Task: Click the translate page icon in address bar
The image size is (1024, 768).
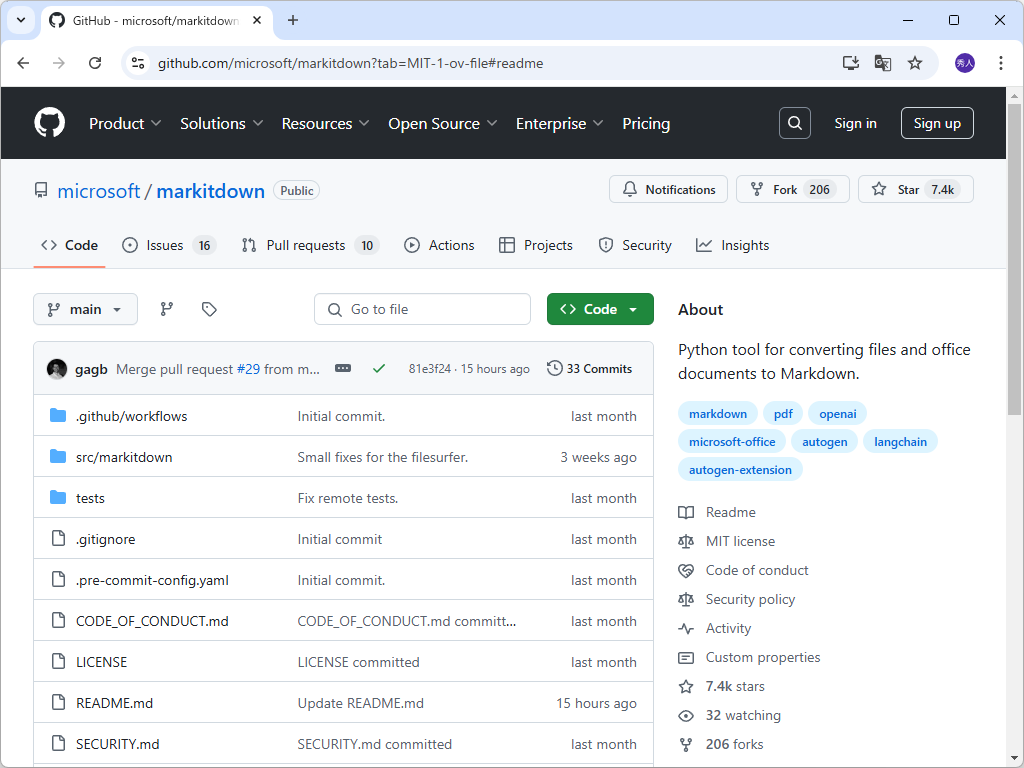Action: coord(882,62)
